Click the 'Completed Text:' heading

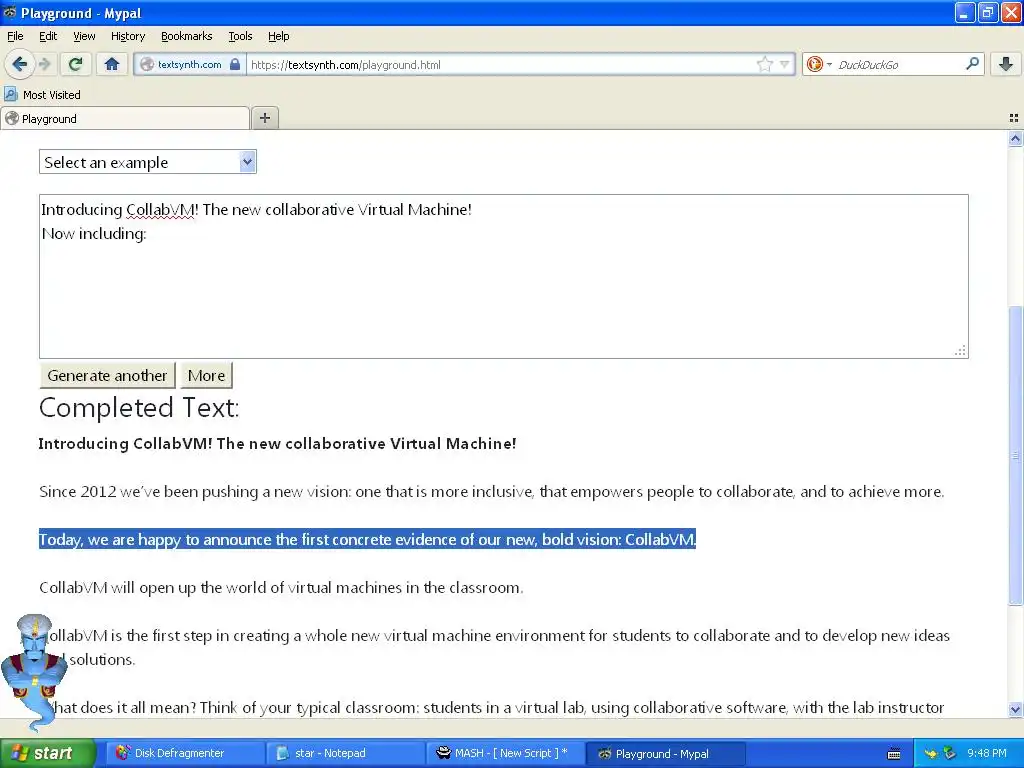(x=139, y=408)
